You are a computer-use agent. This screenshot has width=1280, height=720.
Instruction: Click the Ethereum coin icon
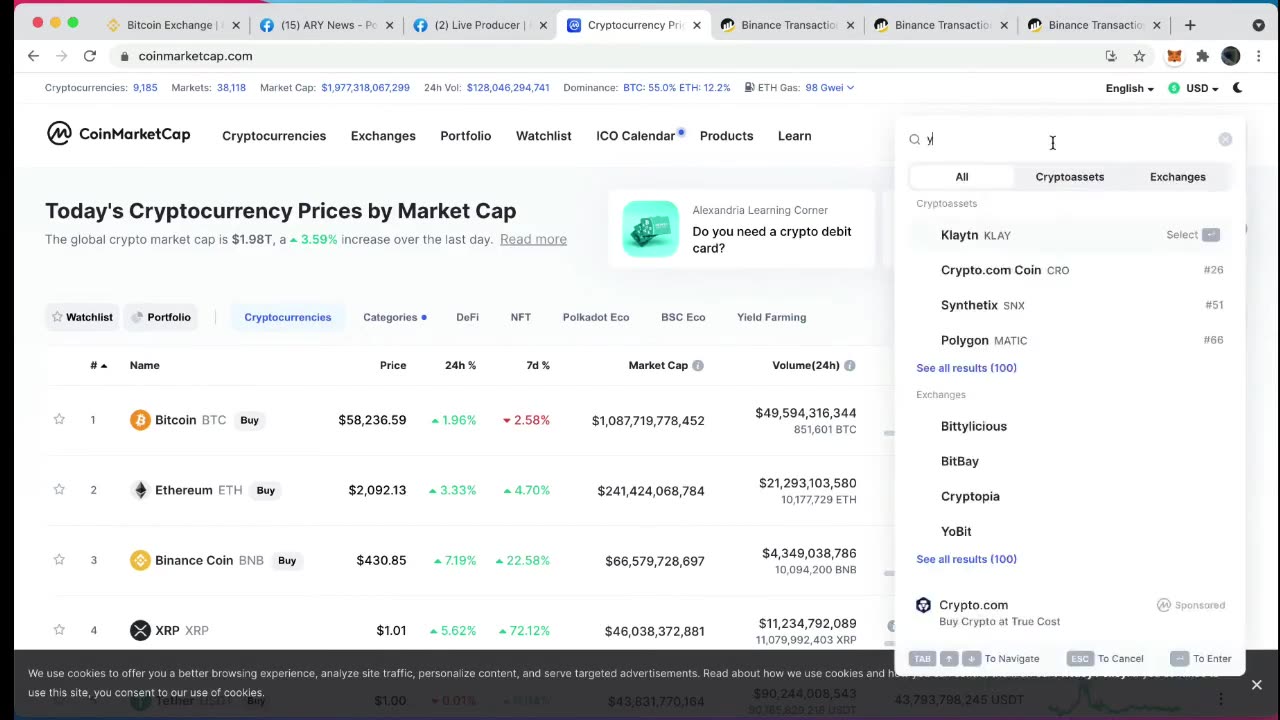[140, 490]
